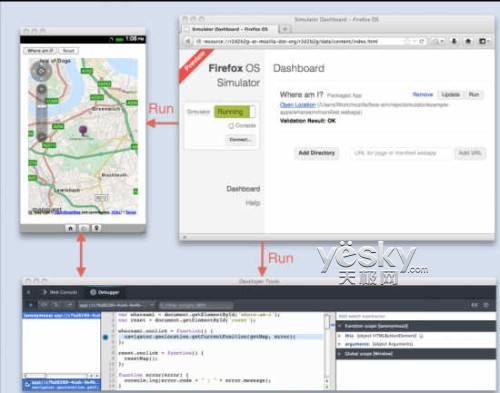This screenshot has width=500, height=393.
Task: Click the Terms link on the map footer
Action: click(131, 212)
